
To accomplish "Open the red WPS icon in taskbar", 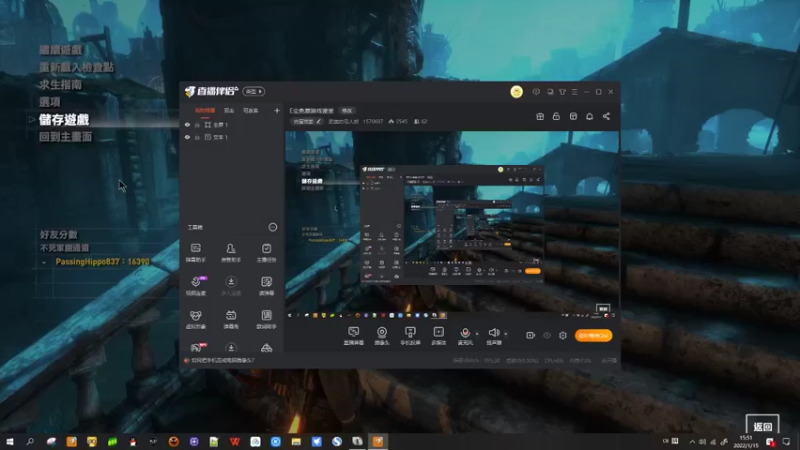I will click(x=235, y=441).
